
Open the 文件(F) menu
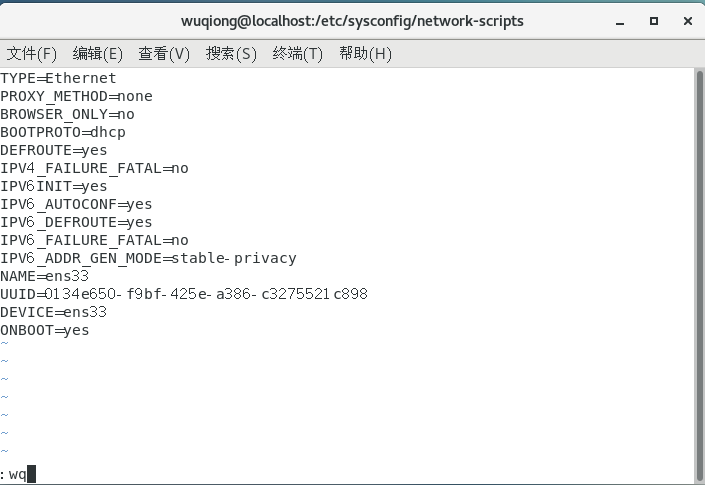coord(32,53)
